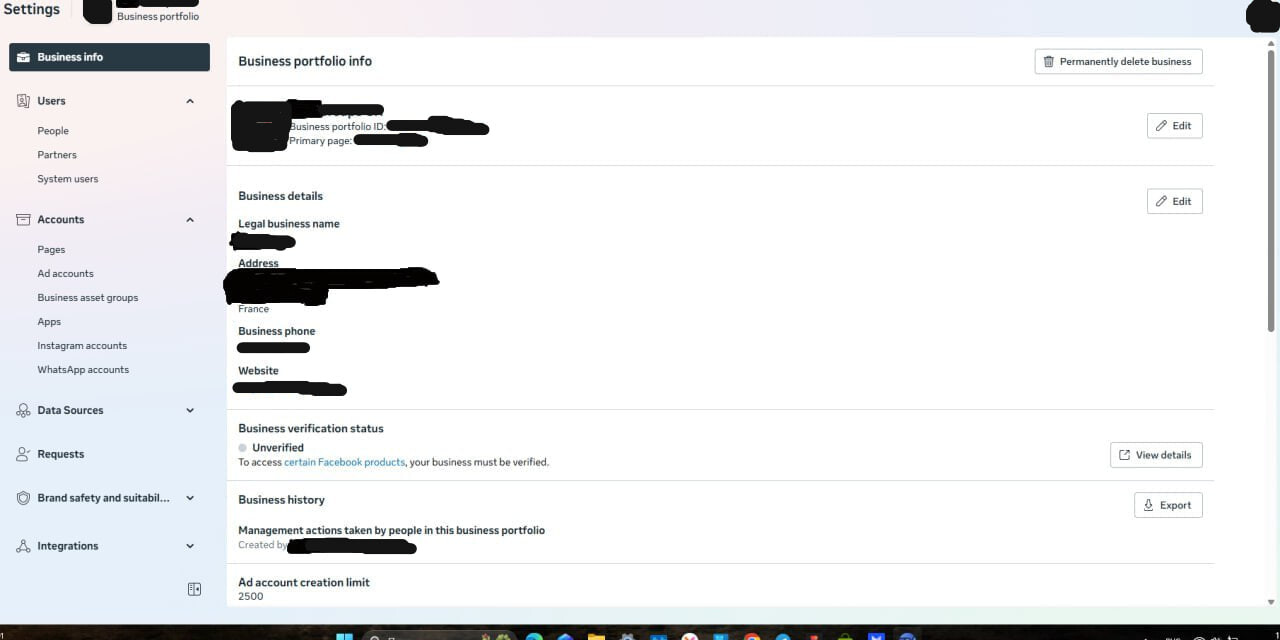Toggle the sidebar collapse panel icon
The width and height of the screenshot is (1280, 640).
coord(195,590)
